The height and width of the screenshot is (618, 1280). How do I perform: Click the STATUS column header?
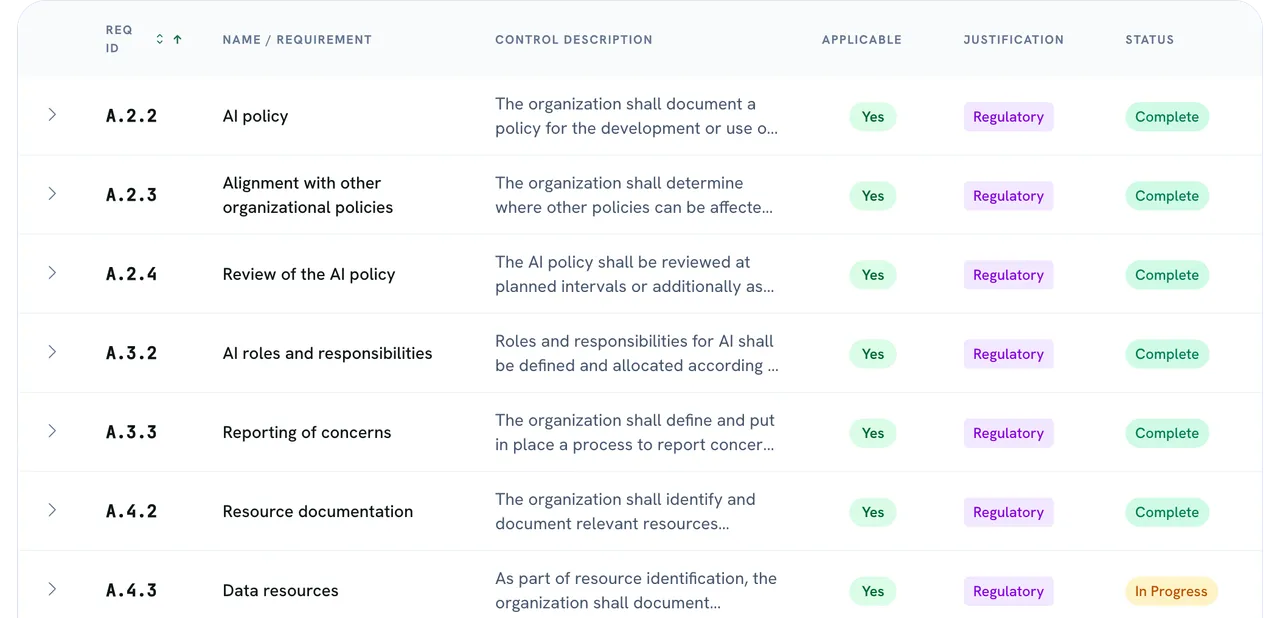[x=1150, y=40]
